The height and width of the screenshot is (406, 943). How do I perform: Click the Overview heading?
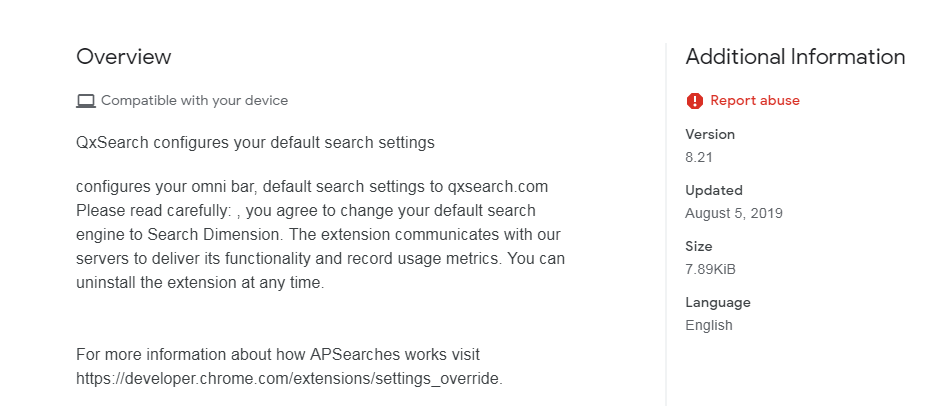click(x=123, y=57)
